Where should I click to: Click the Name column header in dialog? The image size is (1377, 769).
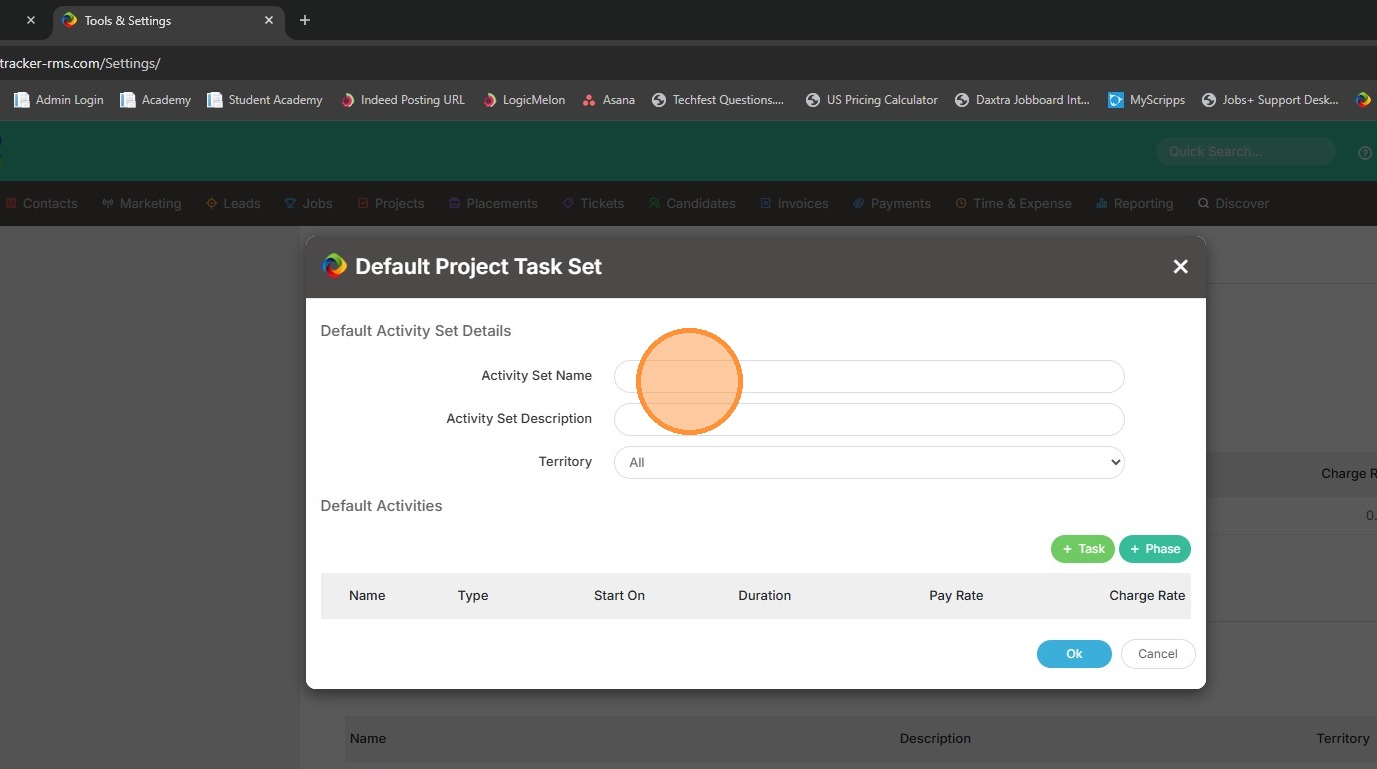click(x=367, y=596)
